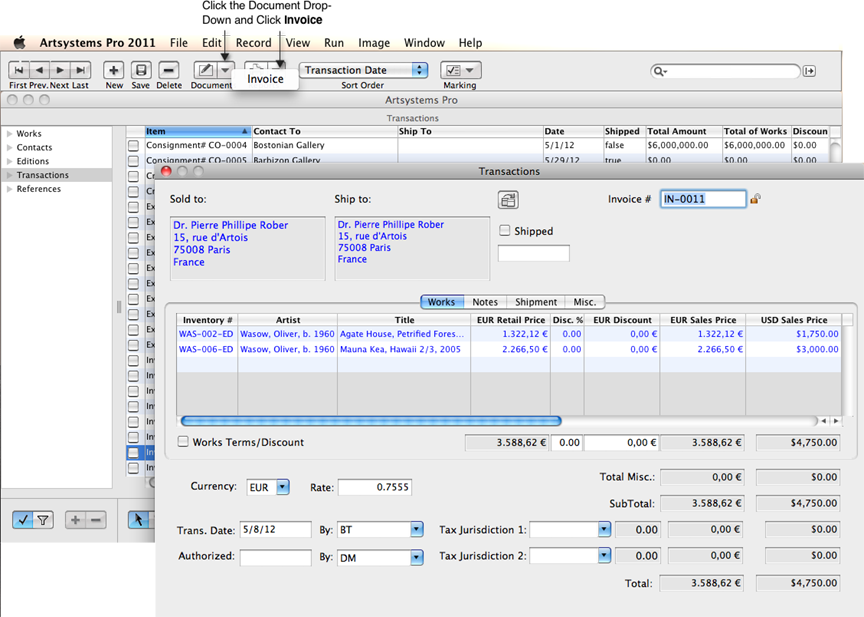Image resolution: width=864 pixels, height=617 pixels.
Task: Click the search magnifier icon
Action: pos(659,71)
